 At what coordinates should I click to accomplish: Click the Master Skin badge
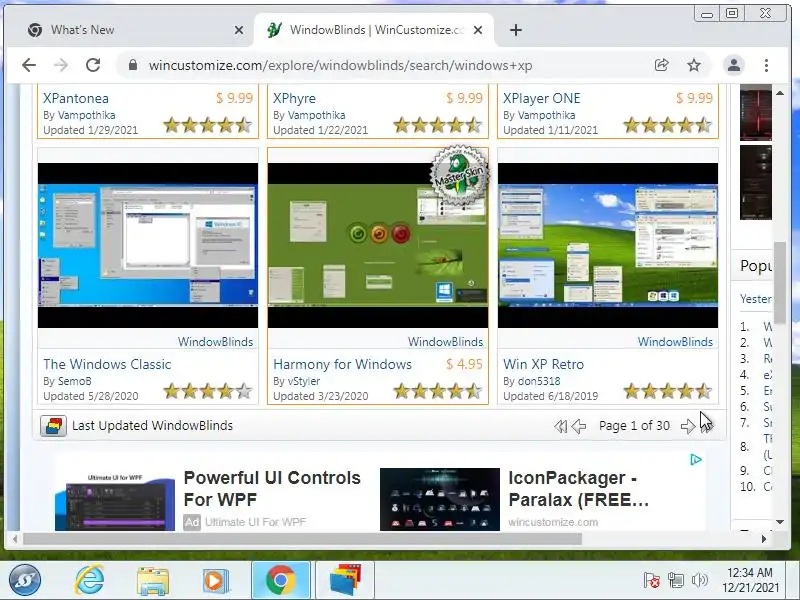coord(460,176)
